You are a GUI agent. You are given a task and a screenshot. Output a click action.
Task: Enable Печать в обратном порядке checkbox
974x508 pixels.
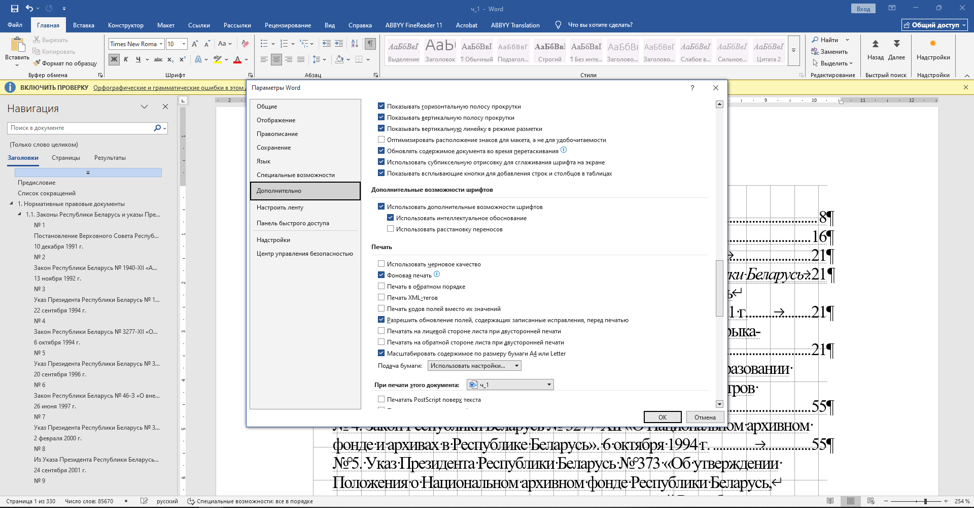381,286
